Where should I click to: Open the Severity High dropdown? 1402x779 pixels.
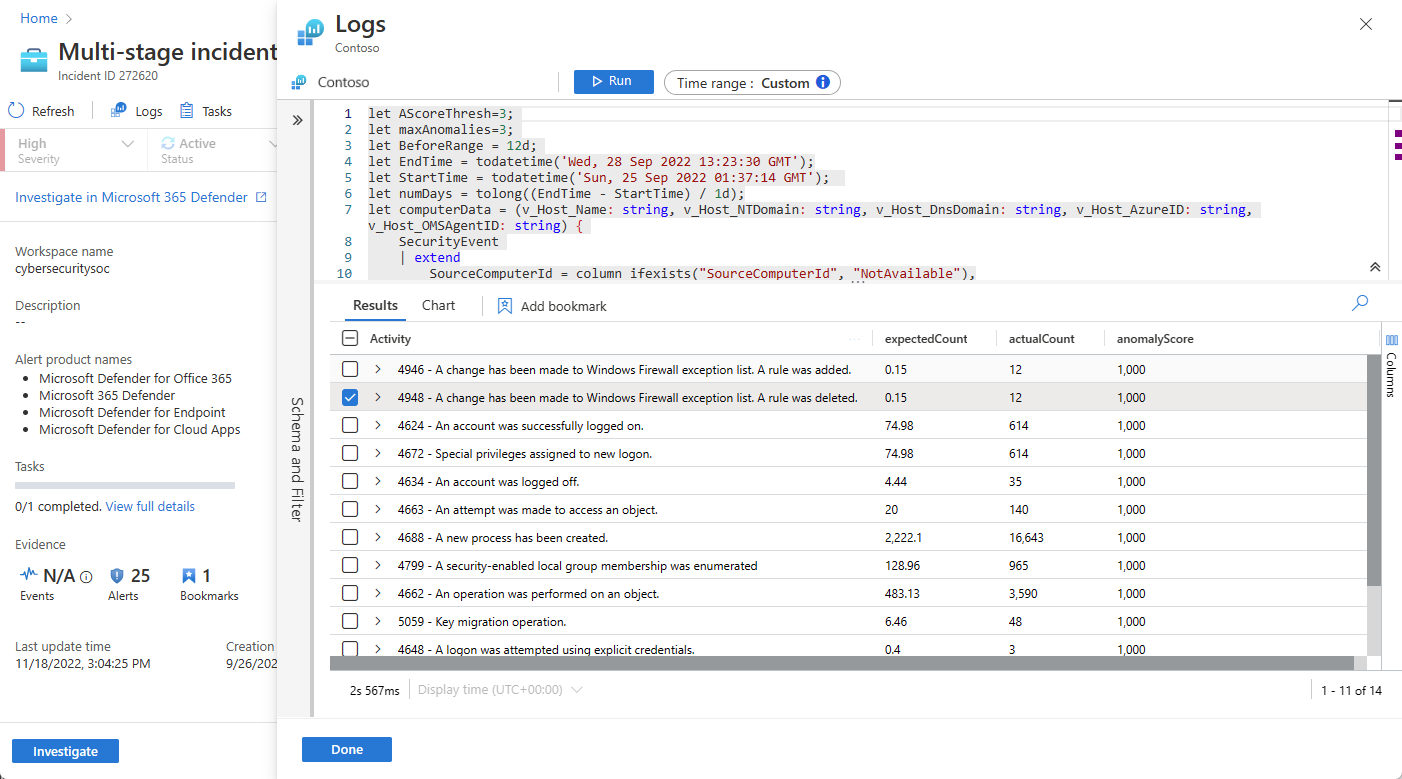point(127,144)
